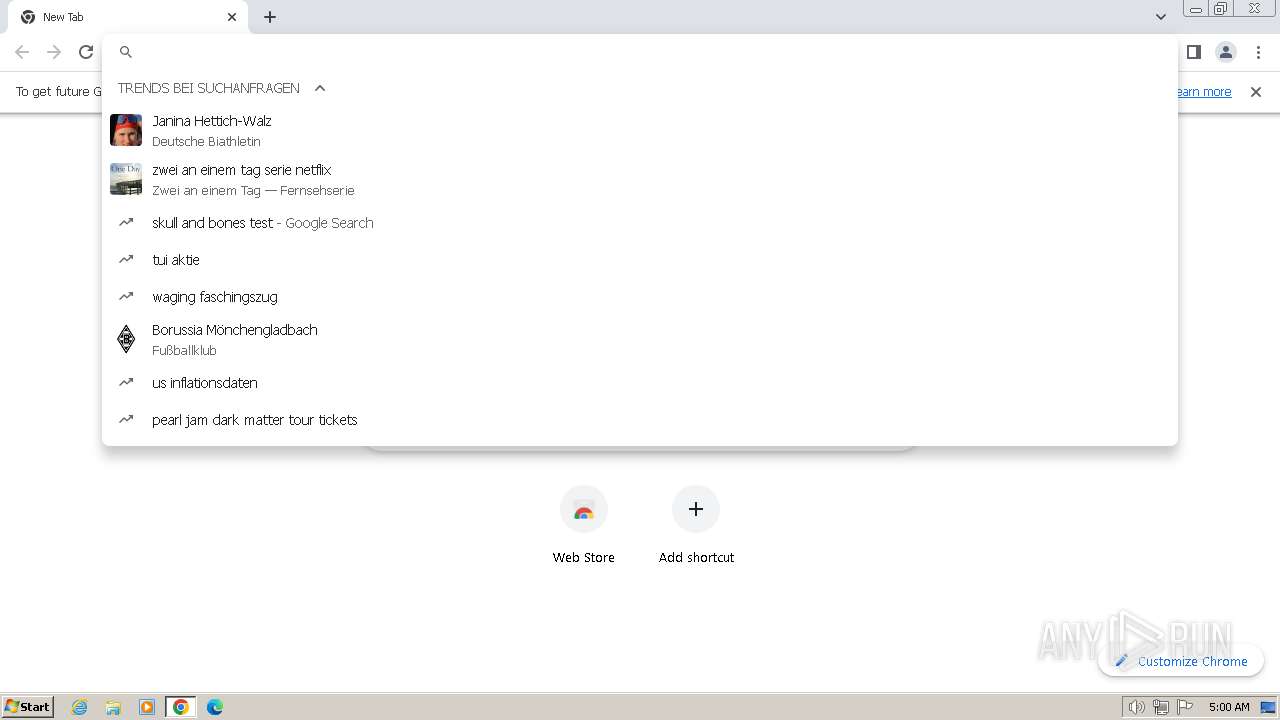This screenshot has width=1280, height=720.
Task: Reload the current page
Action: 86,52
